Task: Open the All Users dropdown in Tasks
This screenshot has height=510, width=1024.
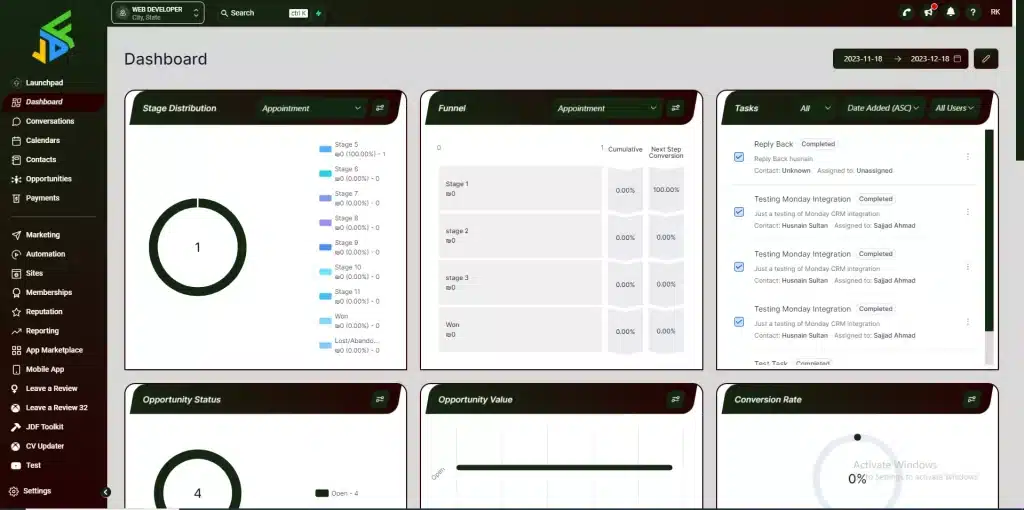Action: tap(953, 108)
